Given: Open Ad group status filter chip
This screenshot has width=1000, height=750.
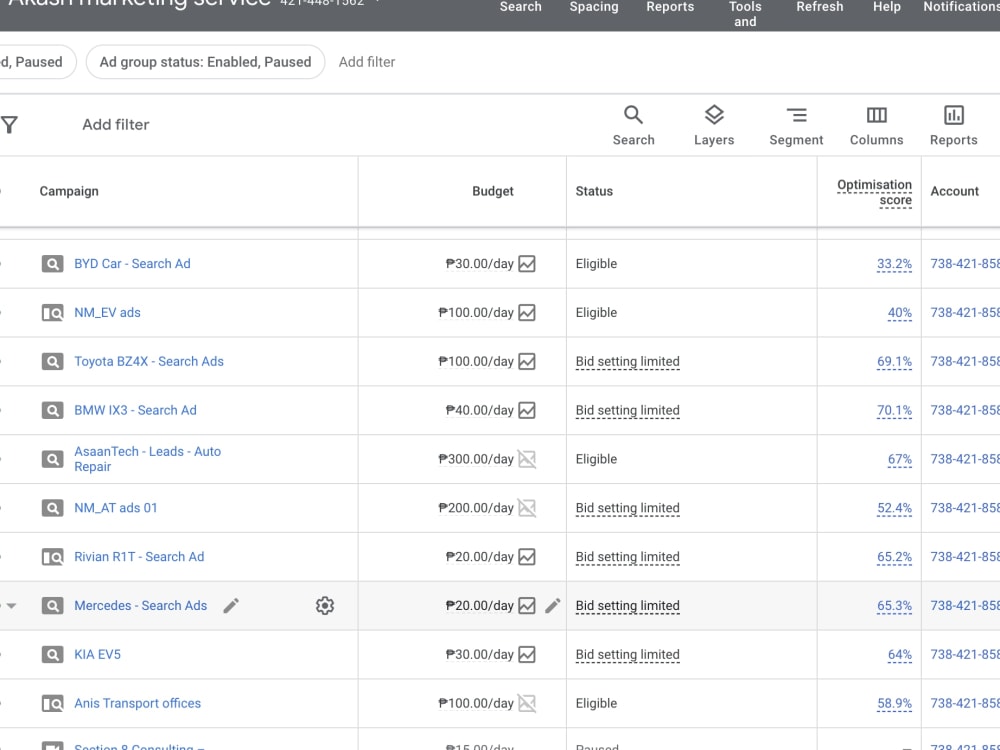Looking at the screenshot, I should click(x=205, y=62).
